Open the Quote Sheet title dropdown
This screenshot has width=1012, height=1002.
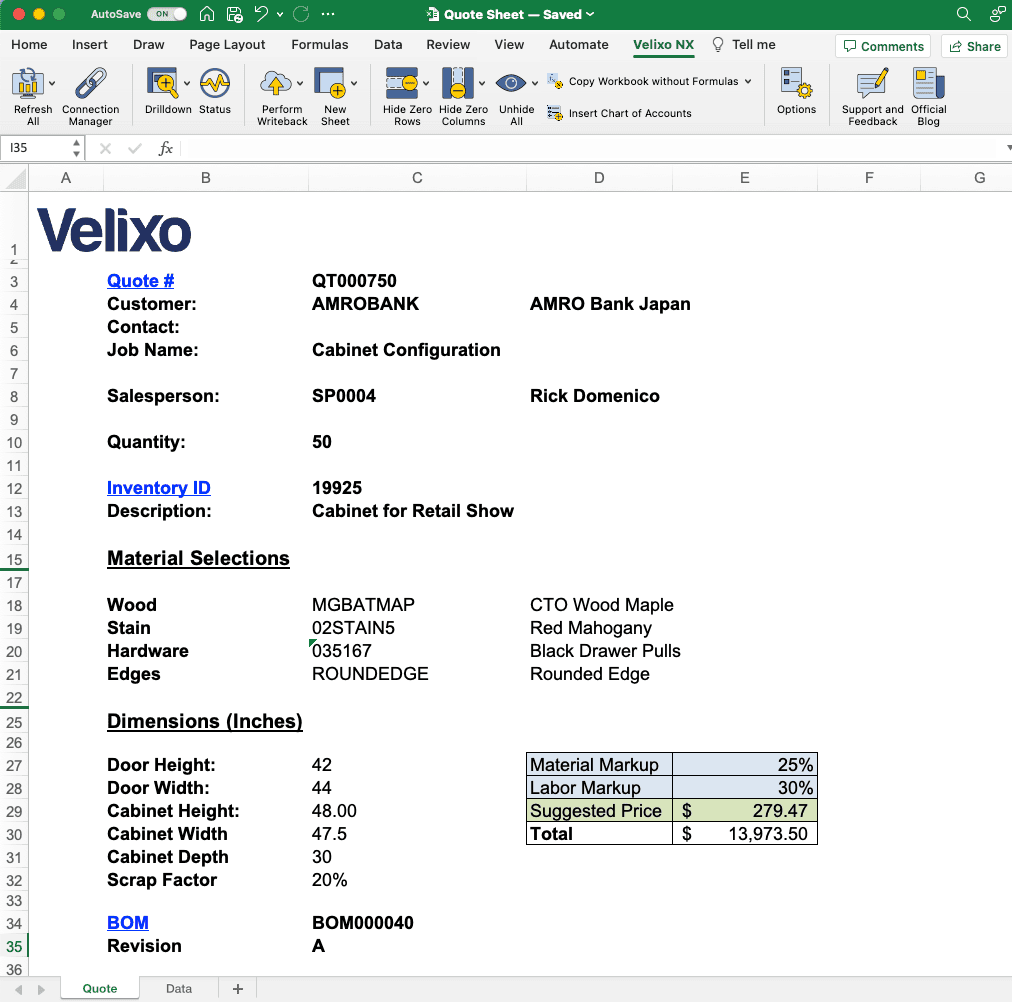tap(590, 14)
